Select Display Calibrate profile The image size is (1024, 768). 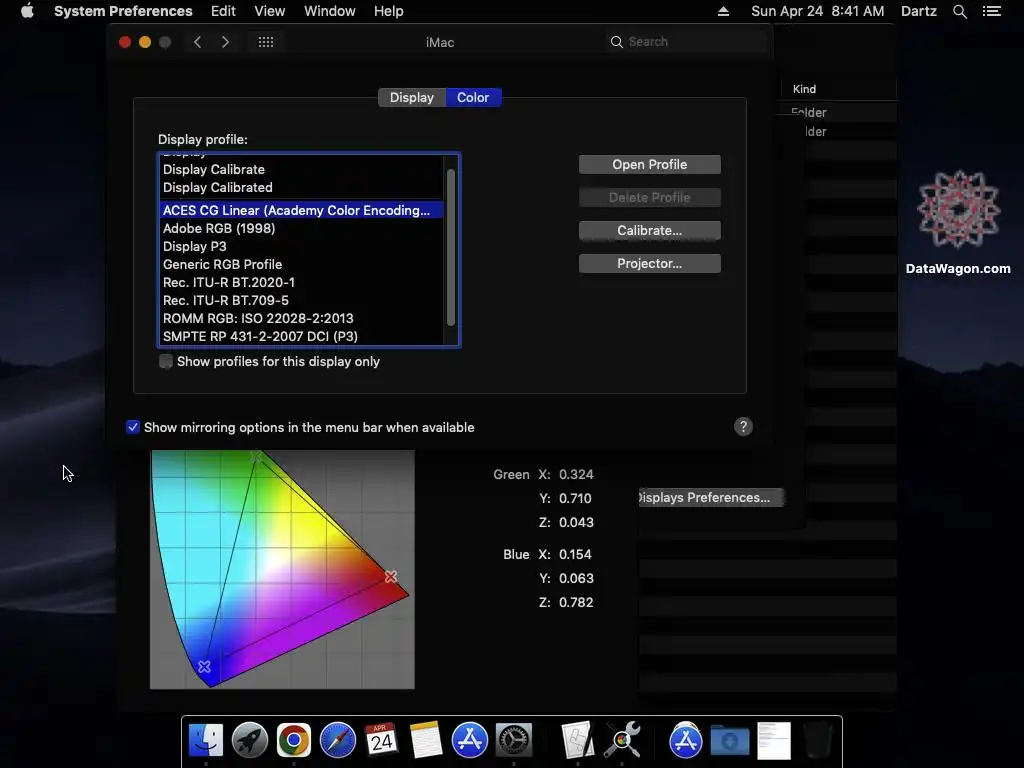[302, 169]
